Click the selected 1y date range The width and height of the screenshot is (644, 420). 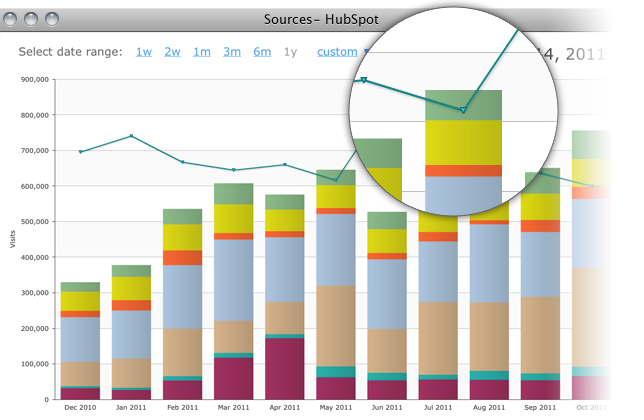click(290, 52)
